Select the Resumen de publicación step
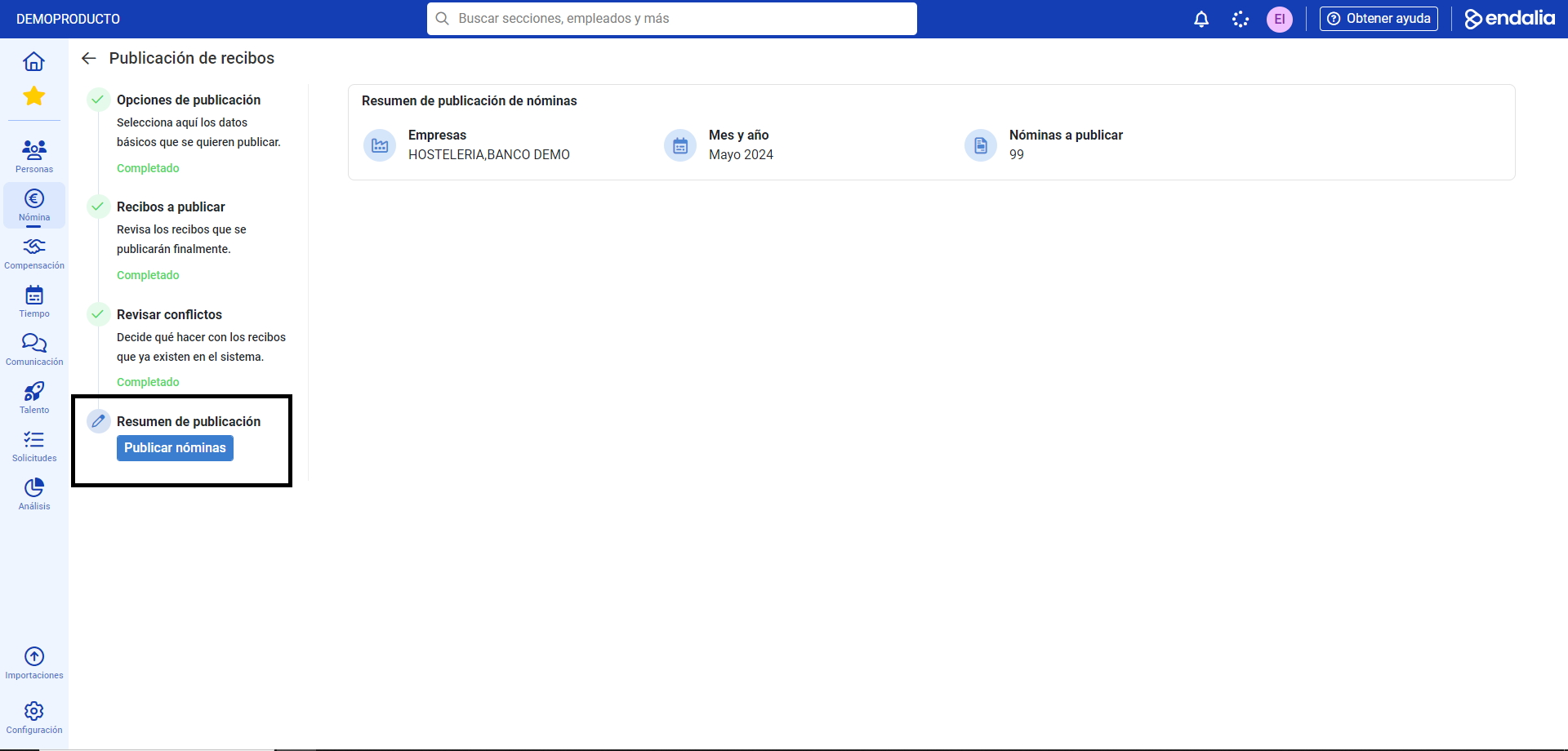Screen dimensions: 1568x751 (x=189, y=421)
